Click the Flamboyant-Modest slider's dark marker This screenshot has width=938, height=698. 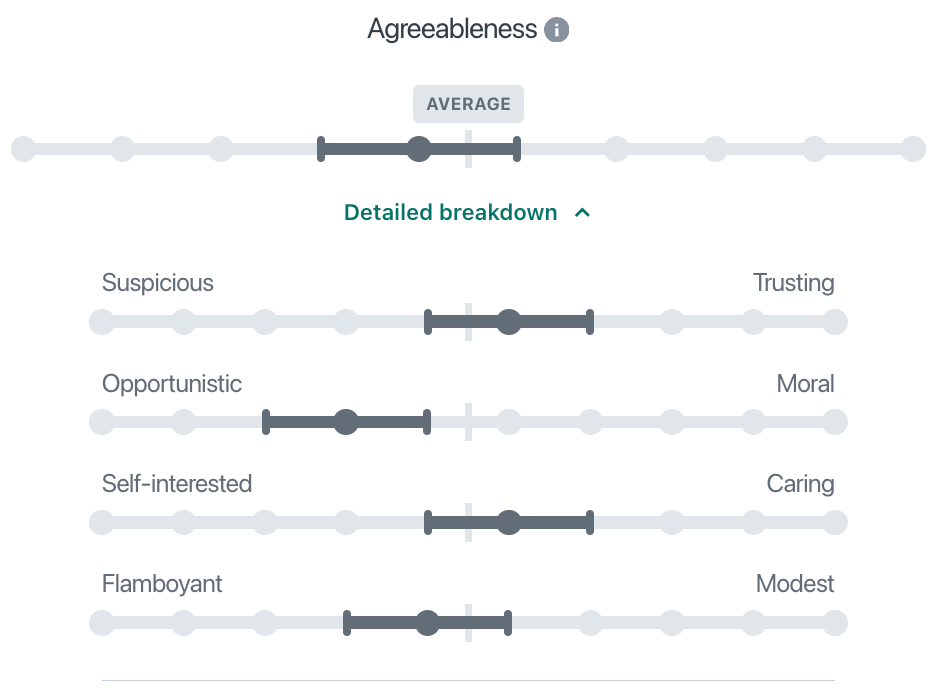[x=428, y=623]
